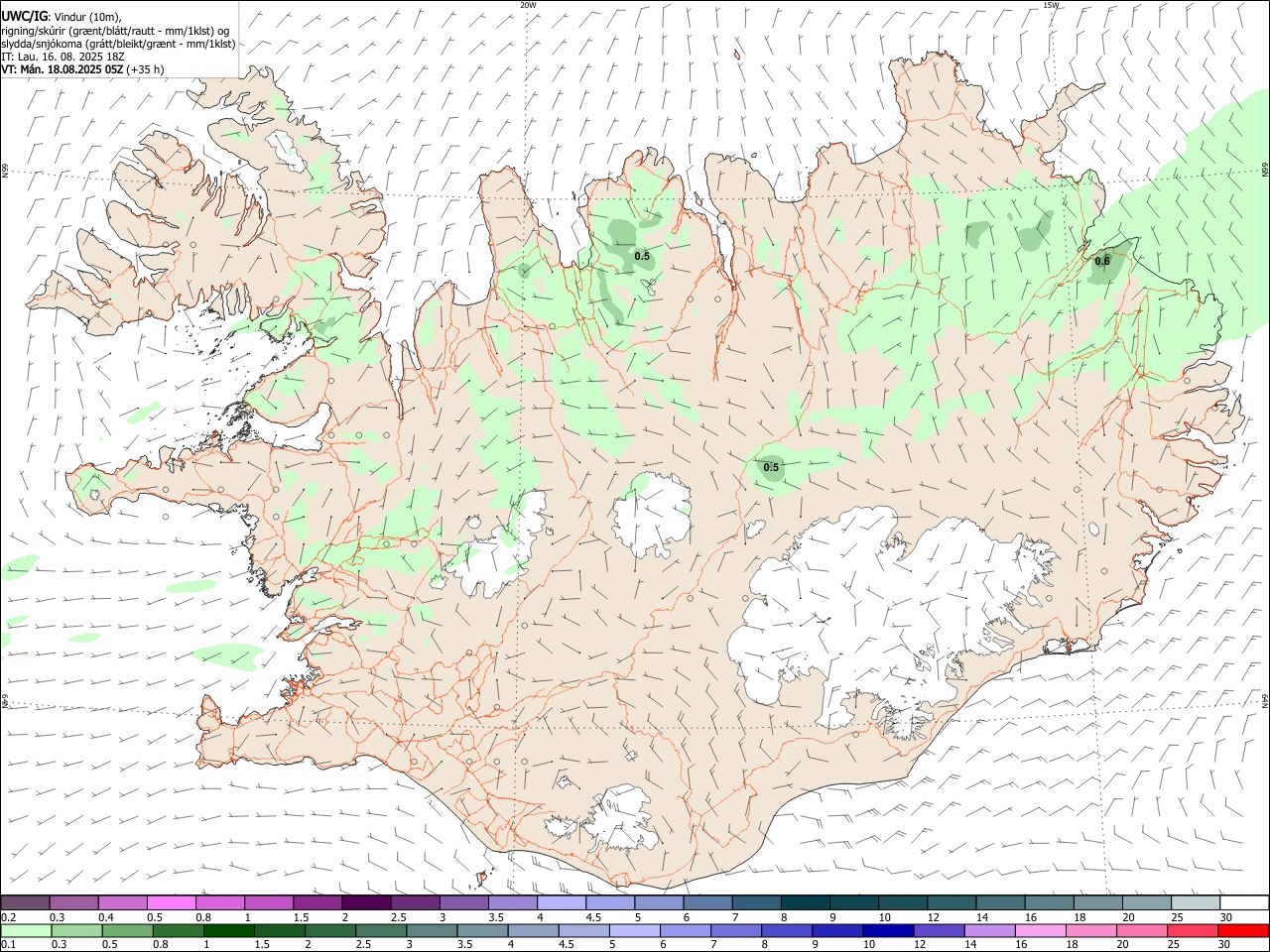Pick the deep navy rain-scale swatch at 10
The image size is (1270, 952).
coord(890,931)
